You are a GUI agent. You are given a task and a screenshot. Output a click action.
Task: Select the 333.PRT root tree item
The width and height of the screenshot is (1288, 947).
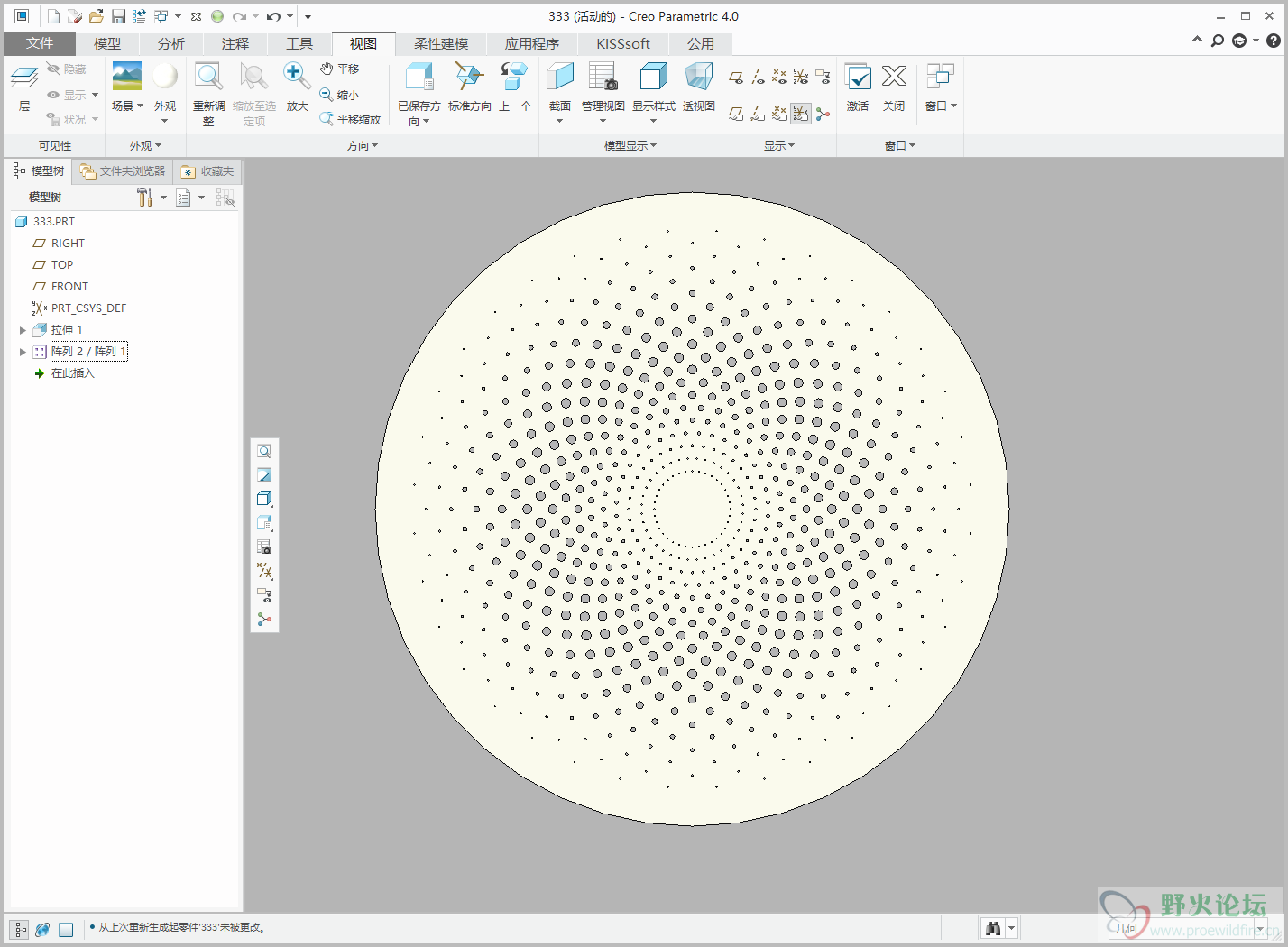(45, 222)
